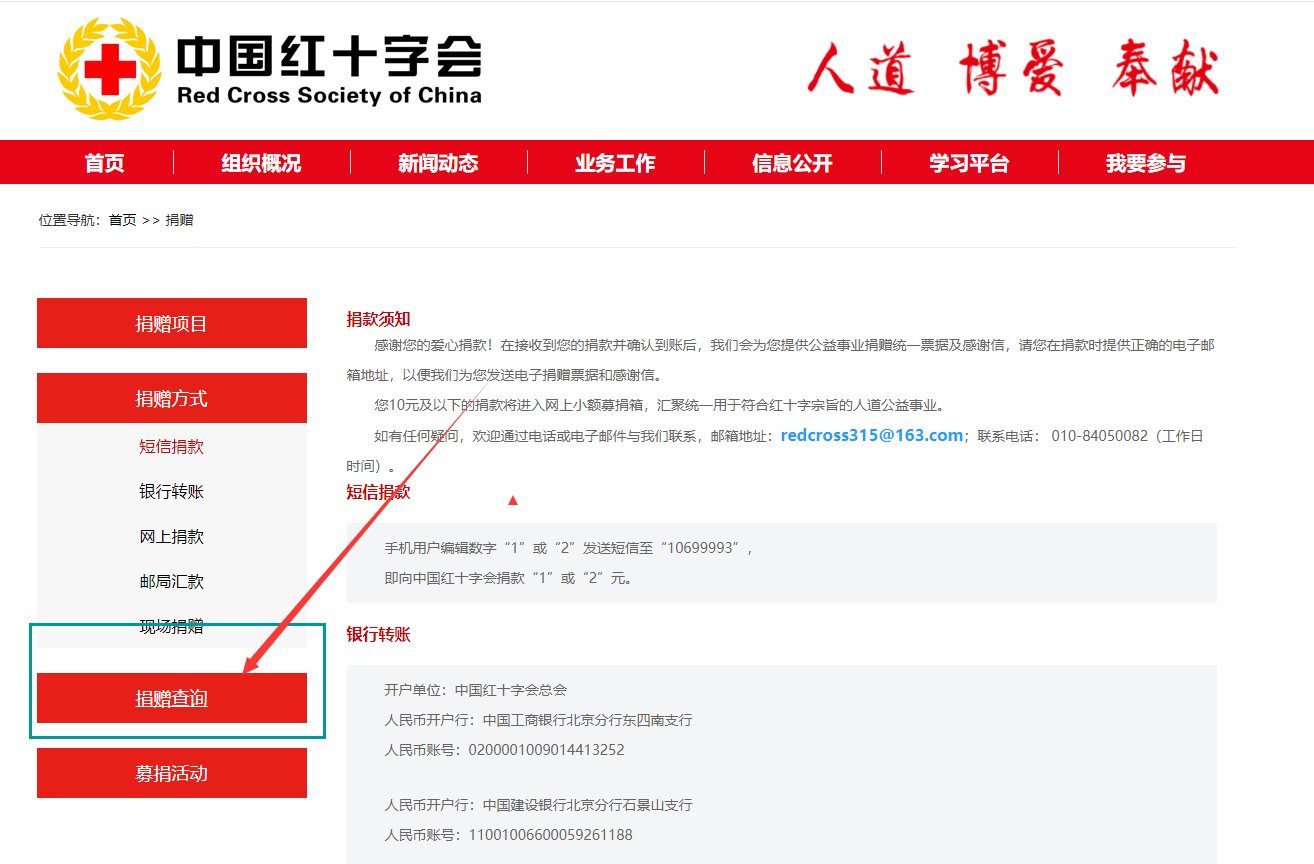
Task: Open the 首页 navigation menu item
Action: pos(103,162)
